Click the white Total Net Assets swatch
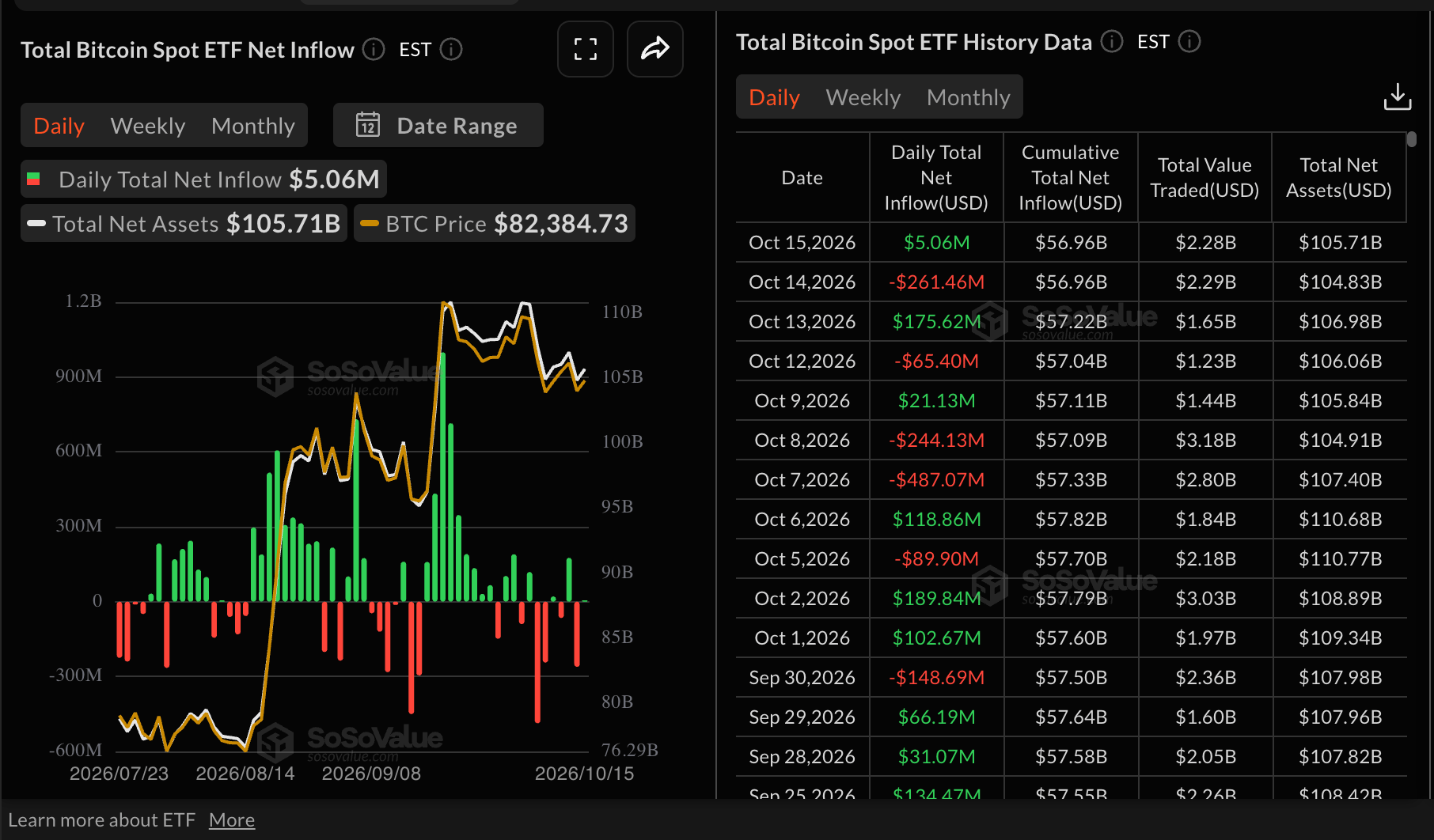The image size is (1434, 840). coord(36,223)
